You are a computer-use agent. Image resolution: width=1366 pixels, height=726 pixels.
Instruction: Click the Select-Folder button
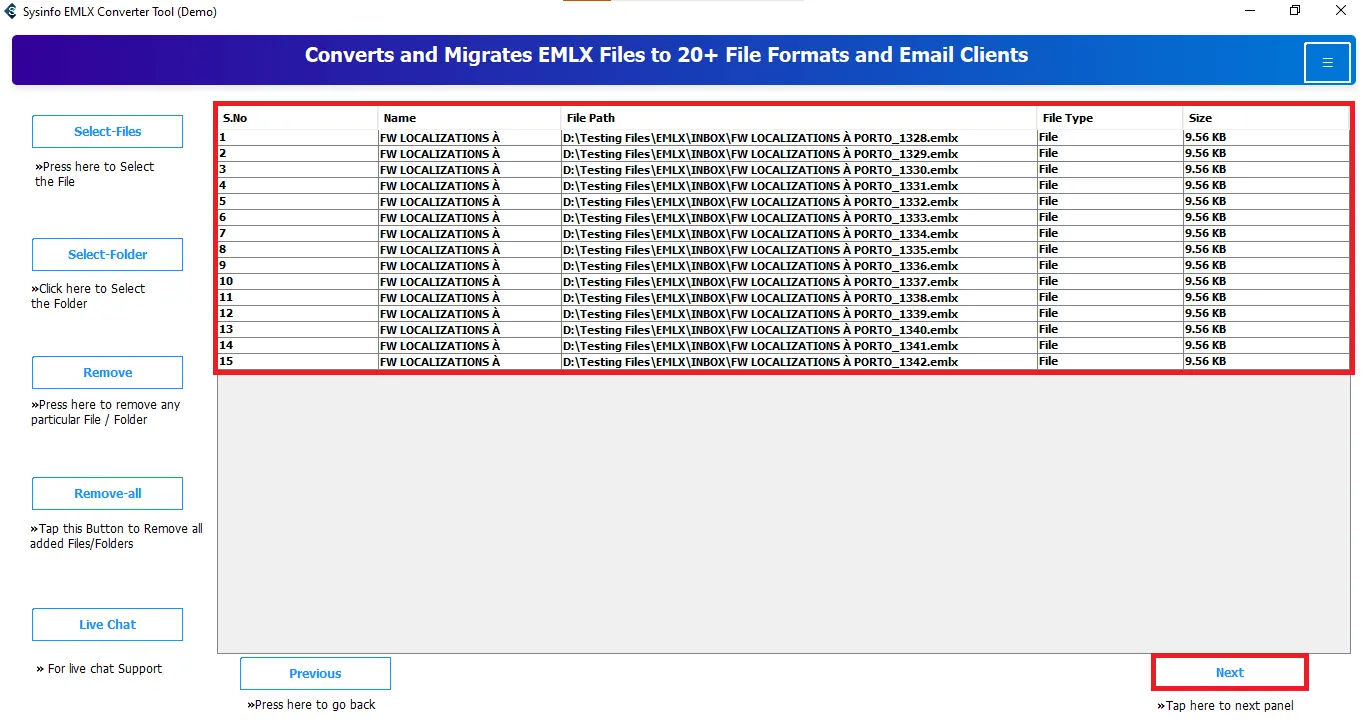pos(107,254)
